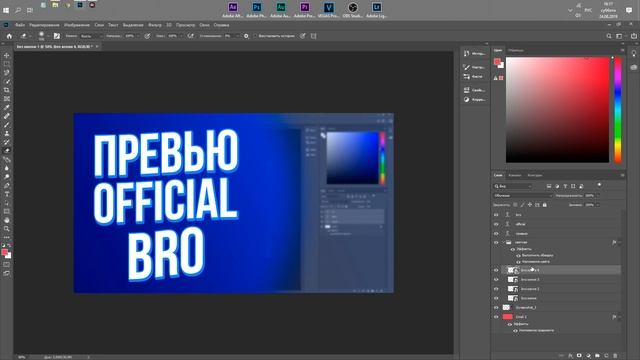Select the Horizontal Type tool
Image resolution: width=640 pixels, height=360 pixels.
coord(7,194)
